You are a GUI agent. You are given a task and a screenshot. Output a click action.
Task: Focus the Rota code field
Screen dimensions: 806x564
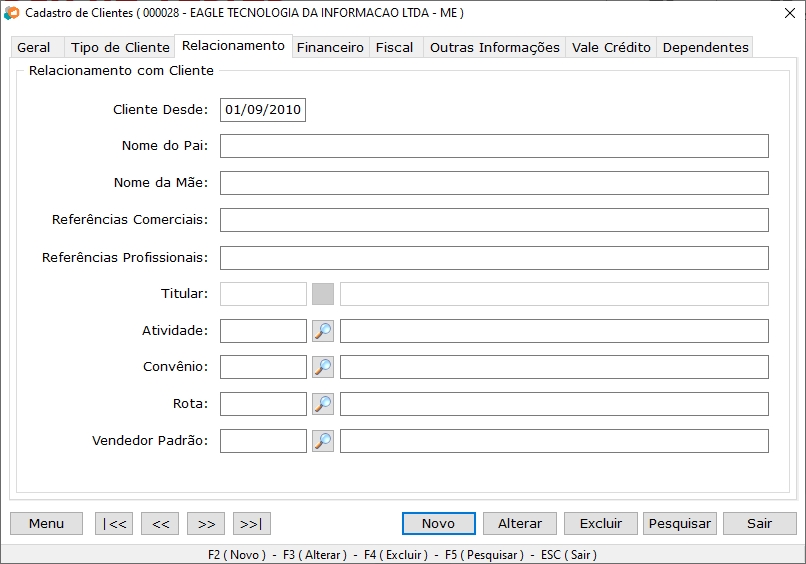tap(263, 404)
